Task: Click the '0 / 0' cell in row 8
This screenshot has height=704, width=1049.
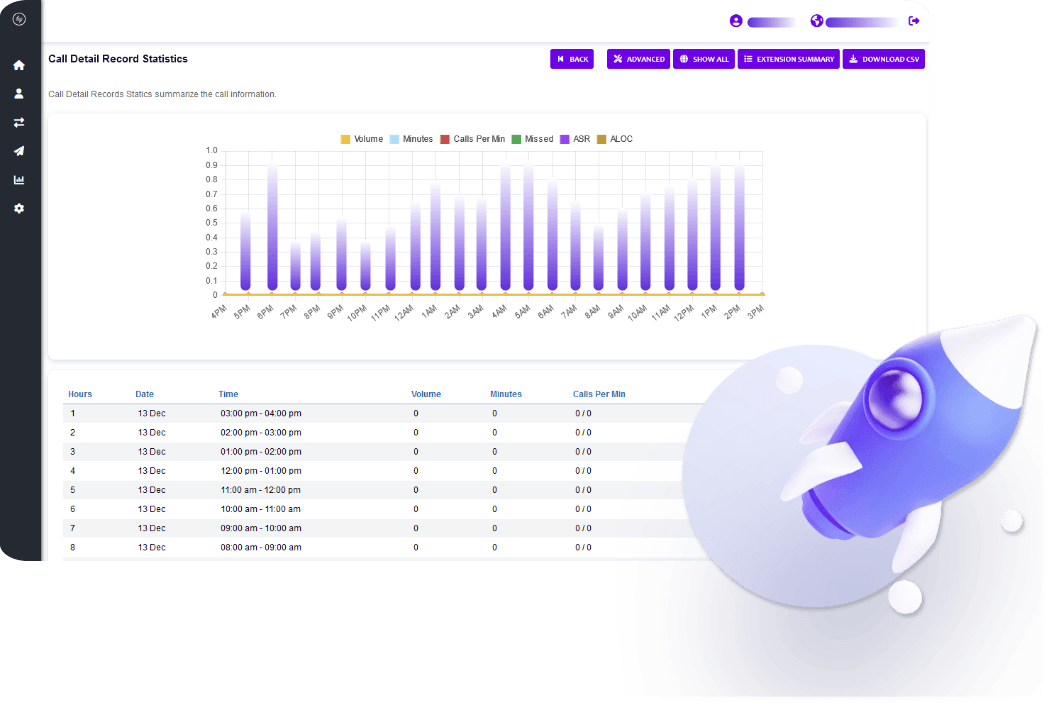Action: (x=583, y=547)
